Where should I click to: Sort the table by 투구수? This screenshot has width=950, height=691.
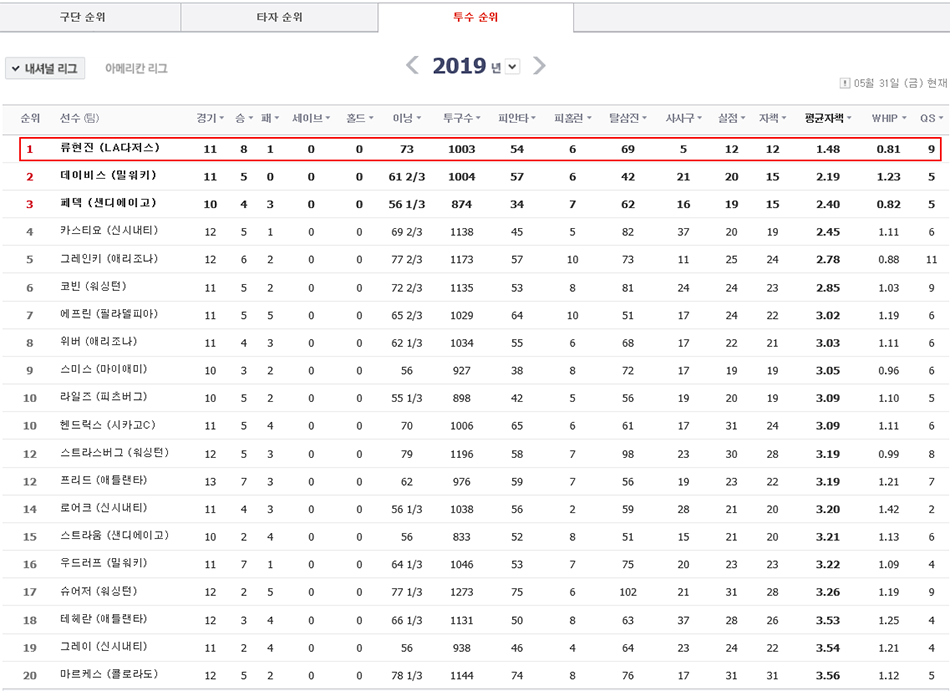point(463,118)
